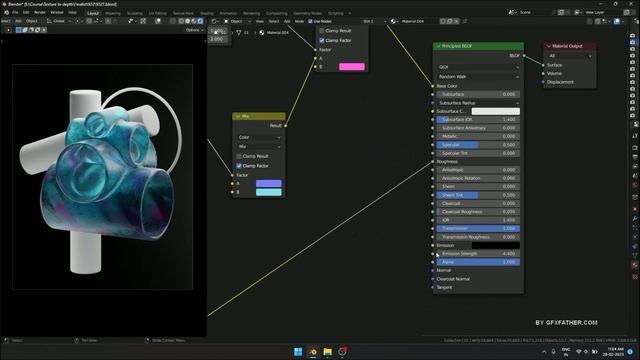Open the Global transform orientation dropdown

pyautogui.click(x=59, y=21)
